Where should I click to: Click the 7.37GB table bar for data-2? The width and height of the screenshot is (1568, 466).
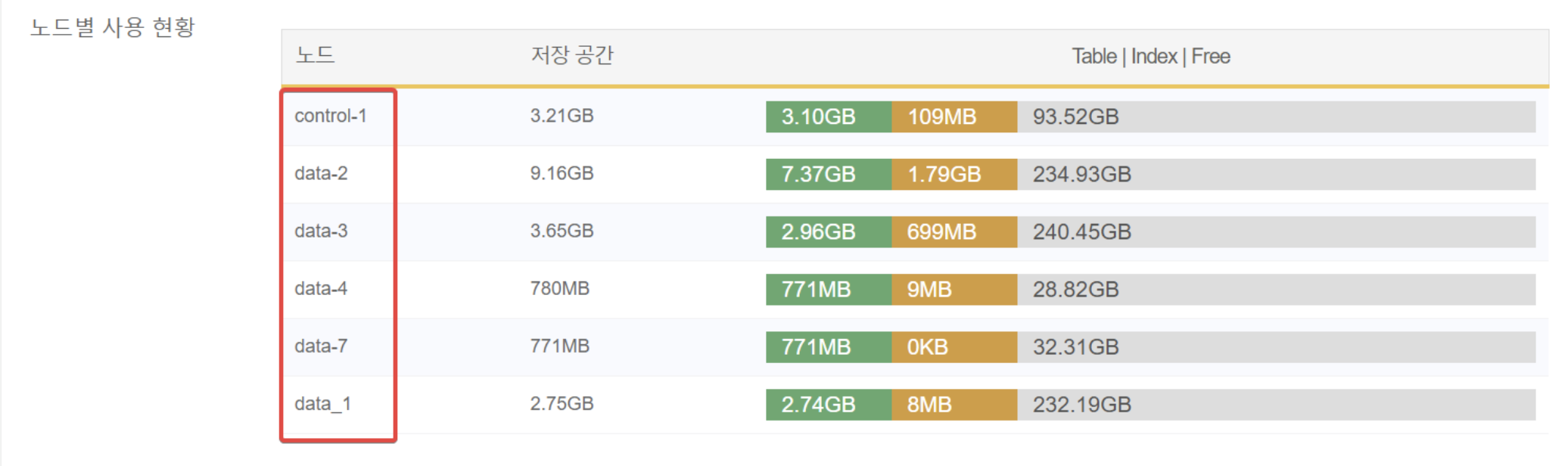829,174
